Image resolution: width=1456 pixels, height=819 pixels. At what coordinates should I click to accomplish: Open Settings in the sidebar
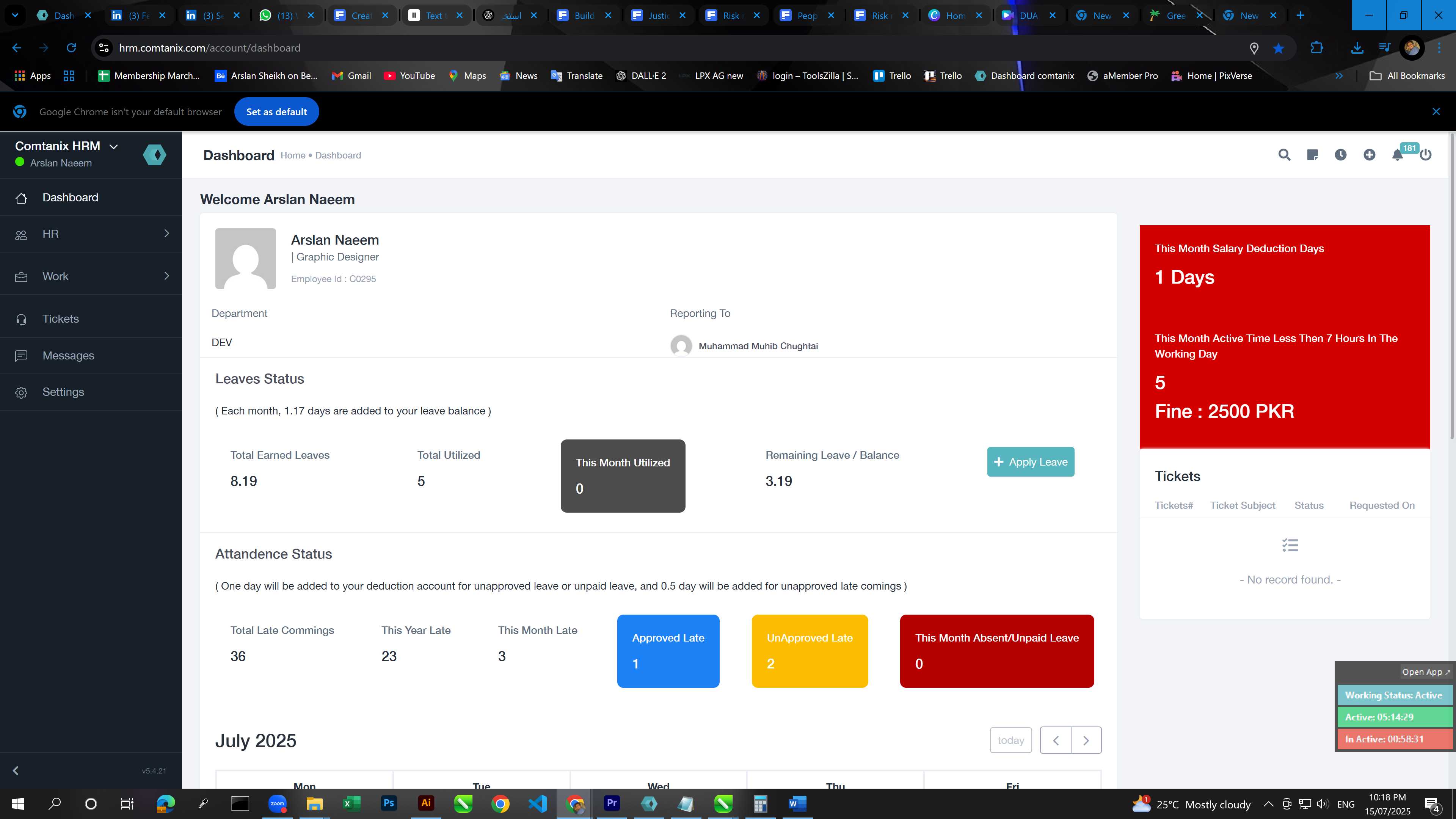coord(91,392)
